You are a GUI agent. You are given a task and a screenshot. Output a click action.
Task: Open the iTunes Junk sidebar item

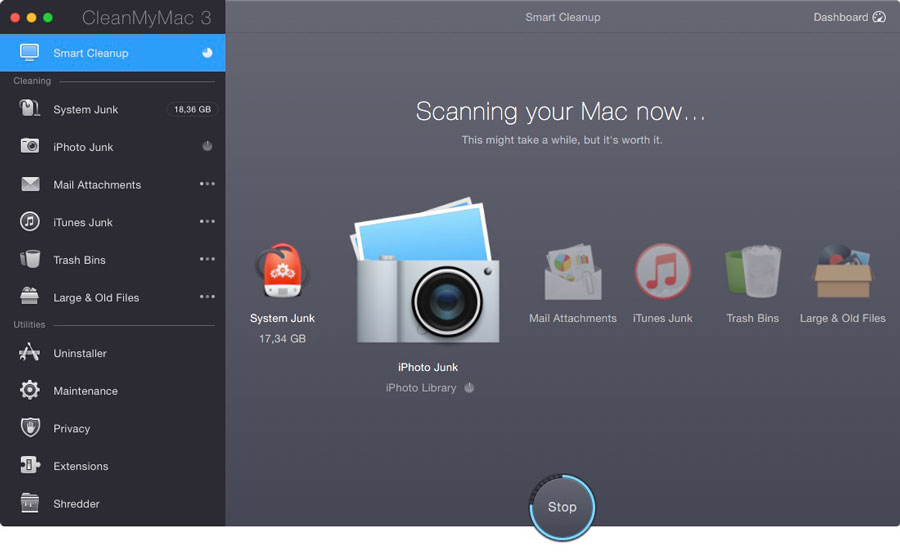click(112, 222)
